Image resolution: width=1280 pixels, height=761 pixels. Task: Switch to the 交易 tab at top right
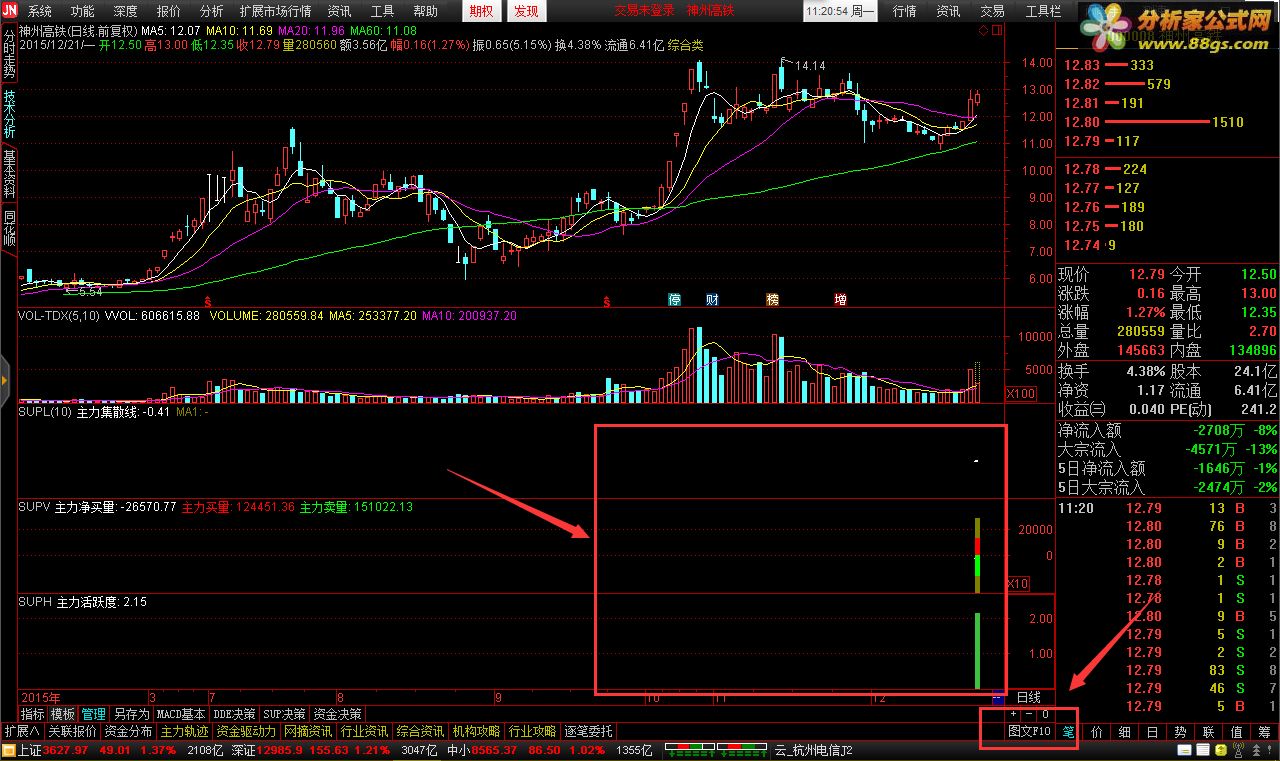tap(992, 11)
